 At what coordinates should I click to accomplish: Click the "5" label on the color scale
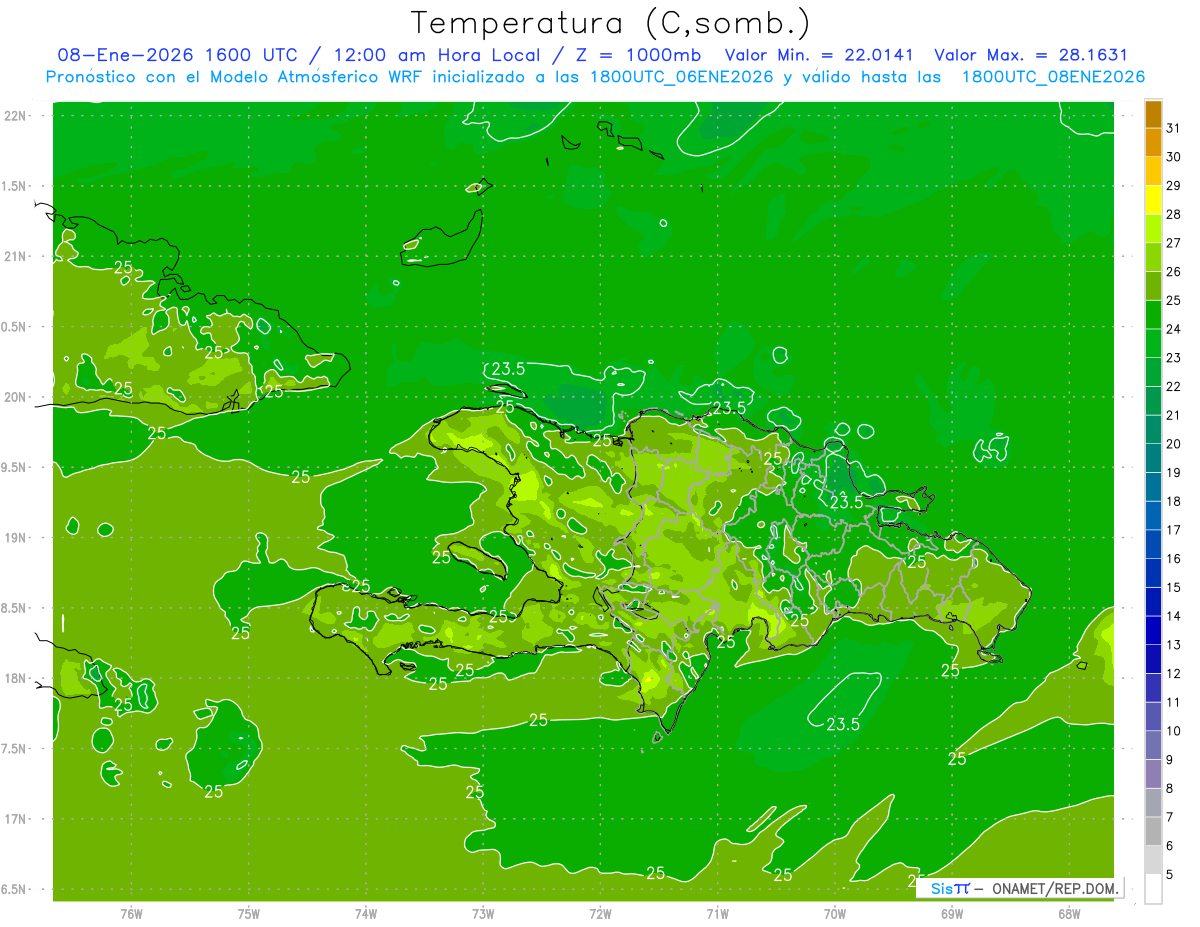pyautogui.click(x=1169, y=874)
